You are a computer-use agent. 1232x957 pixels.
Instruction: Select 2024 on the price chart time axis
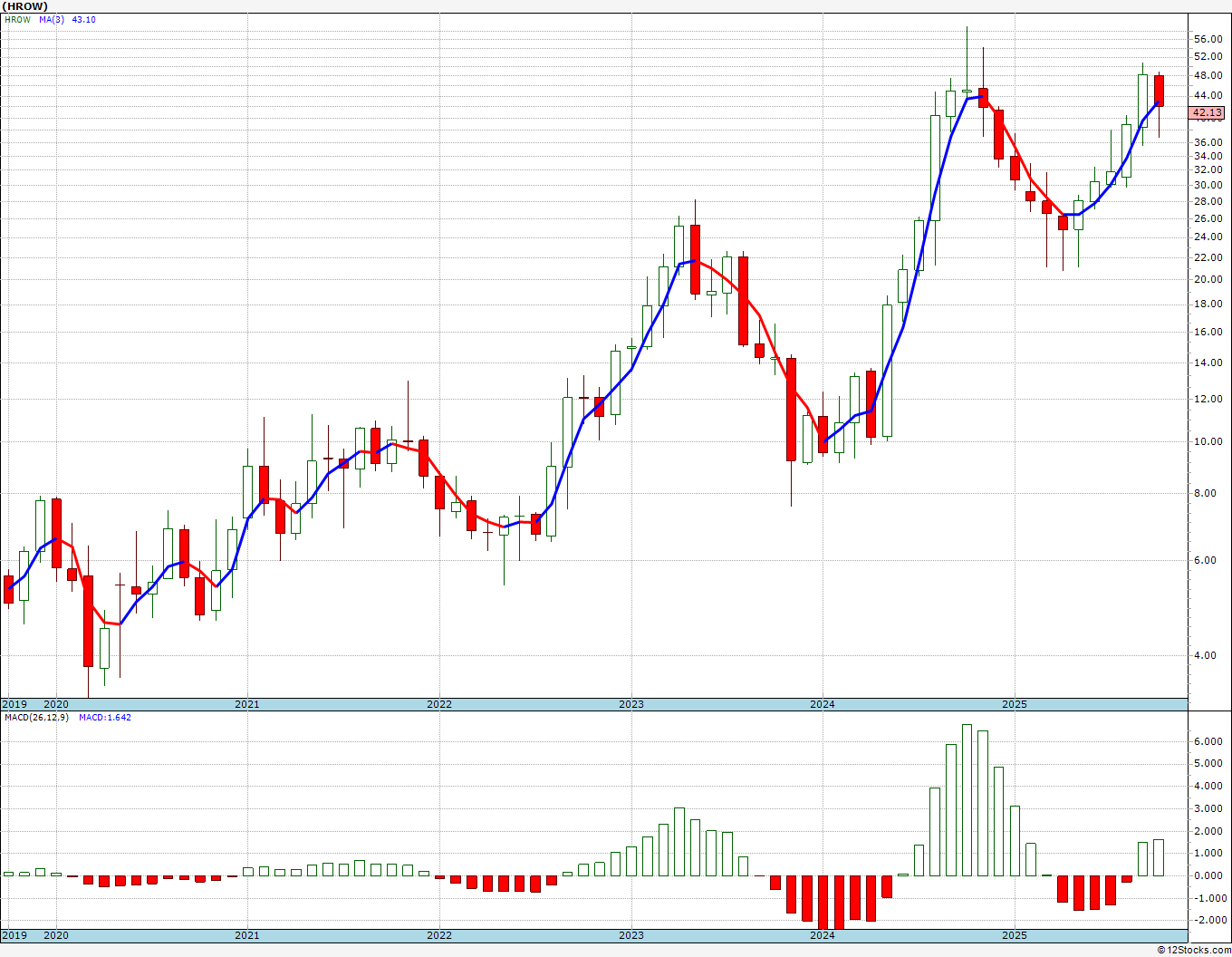tap(823, 704)
